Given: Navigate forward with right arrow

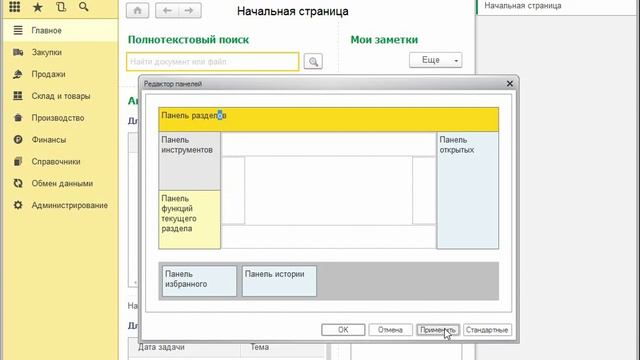Looking at the screenshot, I should 189,11.
